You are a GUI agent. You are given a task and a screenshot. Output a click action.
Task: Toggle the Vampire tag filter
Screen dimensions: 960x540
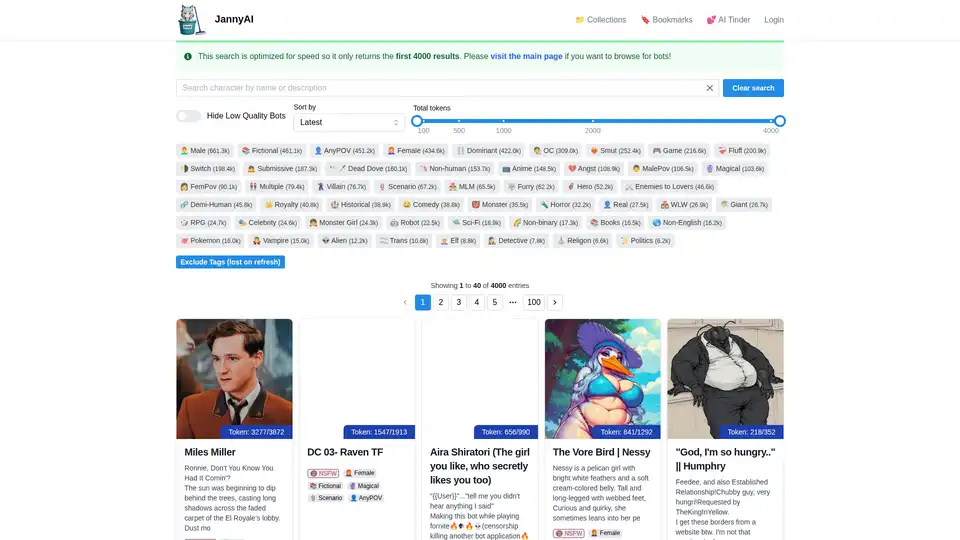click(x=281, y=241)
